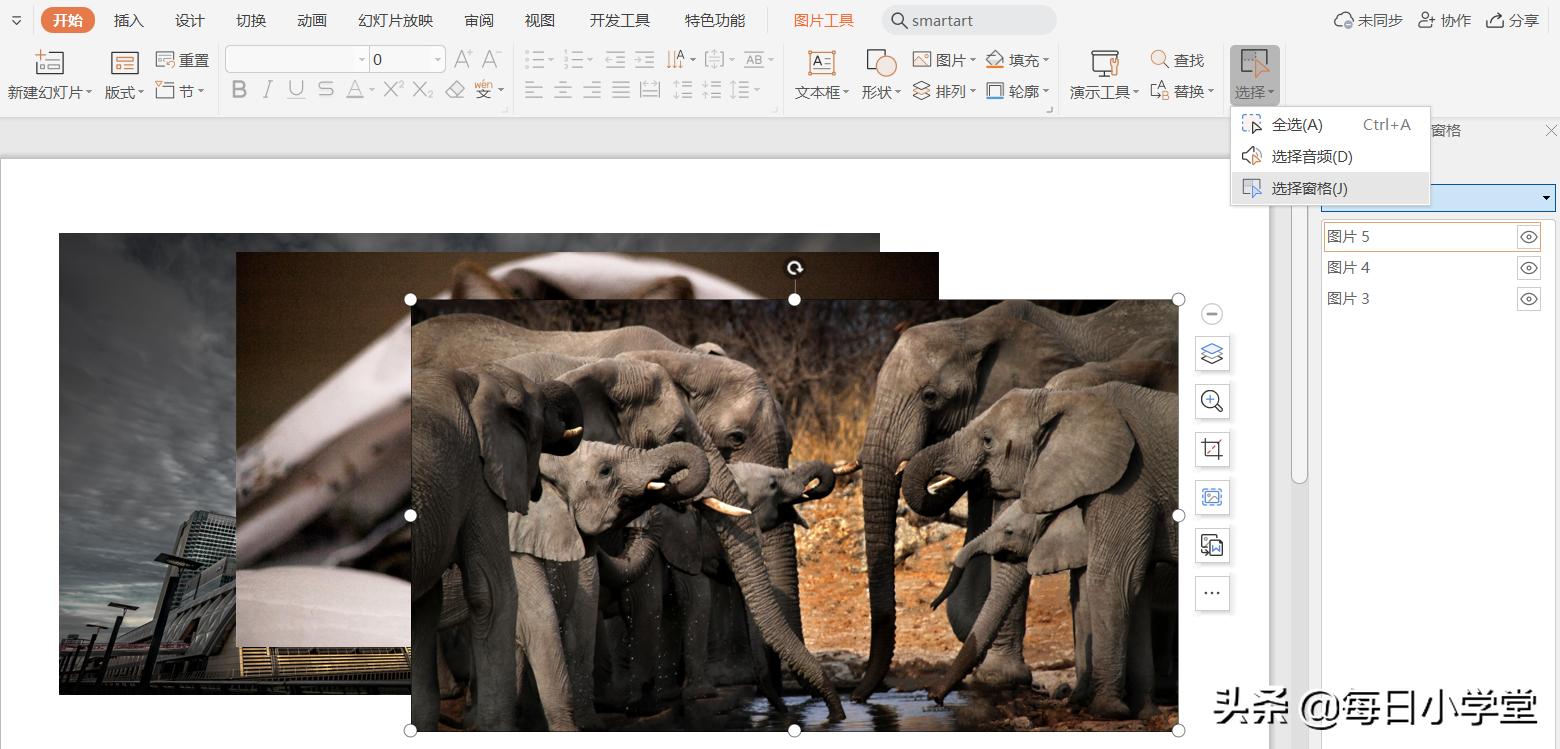Click the zoom magnifier icon beside the picture
The height and width of the screenshot is (749, 1560).
pos(1212,401)
